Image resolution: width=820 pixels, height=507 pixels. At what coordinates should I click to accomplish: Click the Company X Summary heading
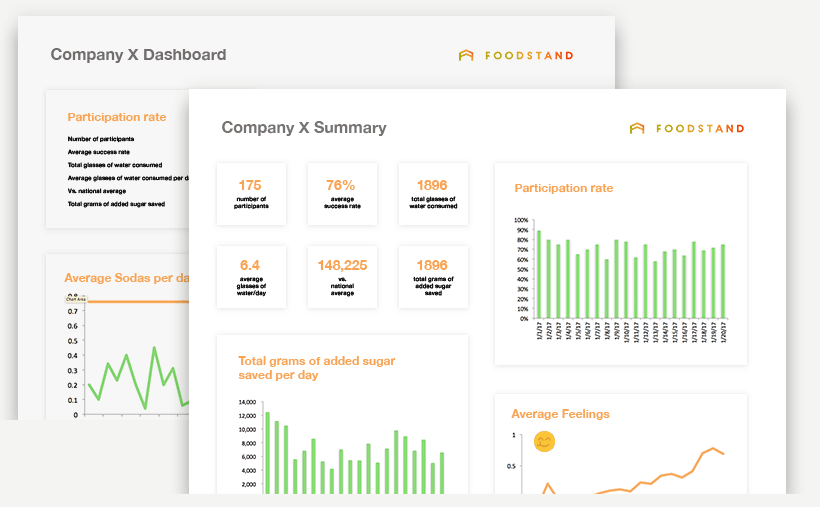point(303,128)
